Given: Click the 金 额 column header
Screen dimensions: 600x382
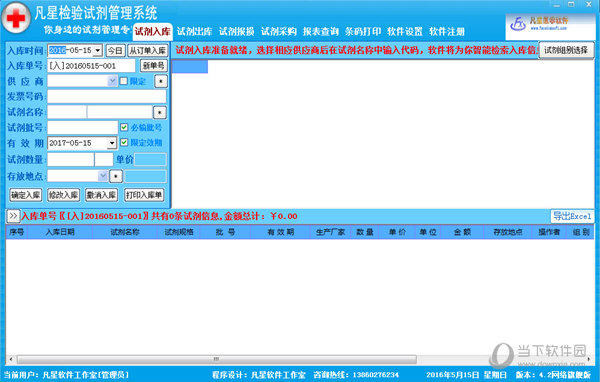Looking at the screenshot, I should [x=462, y=232].
